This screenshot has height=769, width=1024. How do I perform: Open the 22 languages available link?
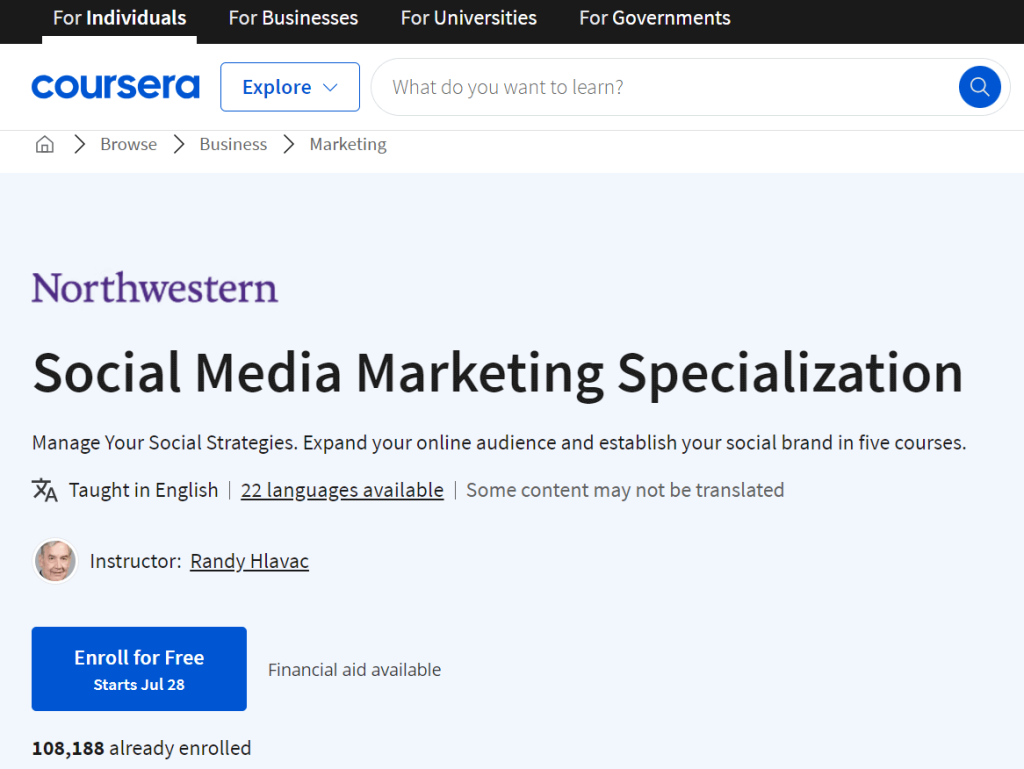click(342, 490)
